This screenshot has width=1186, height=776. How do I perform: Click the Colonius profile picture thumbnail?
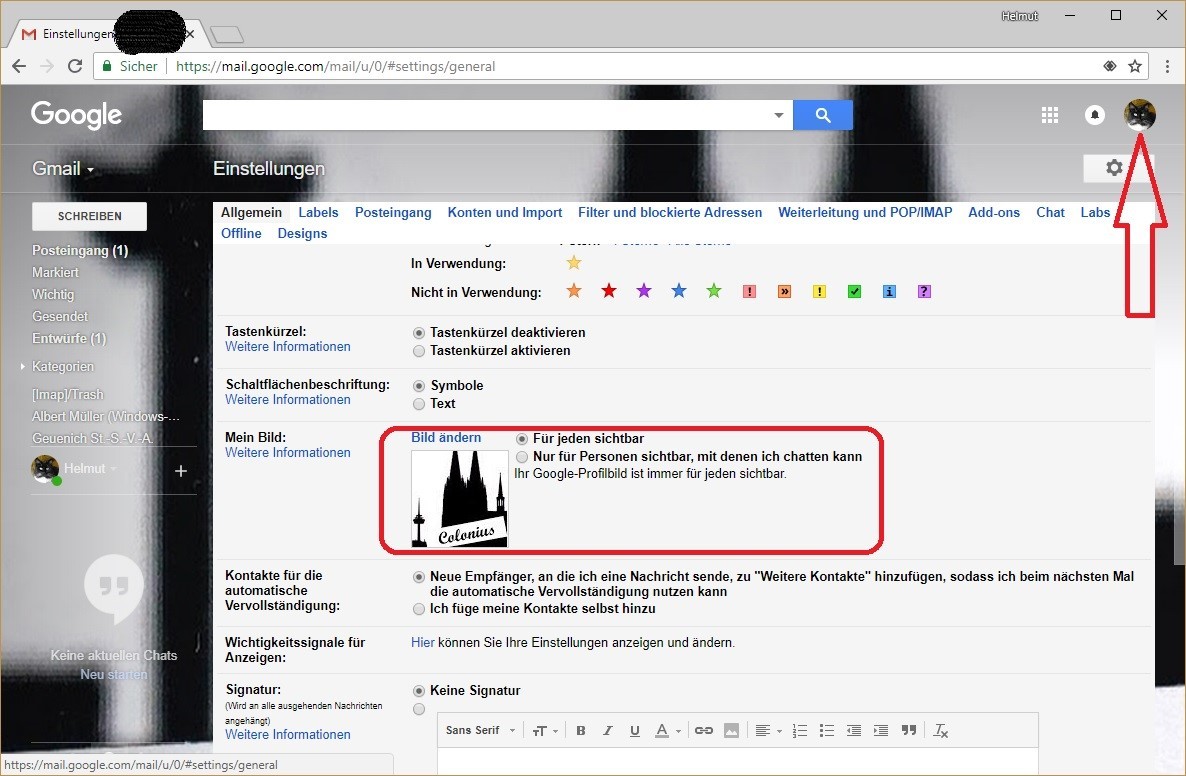click(460, 498)
